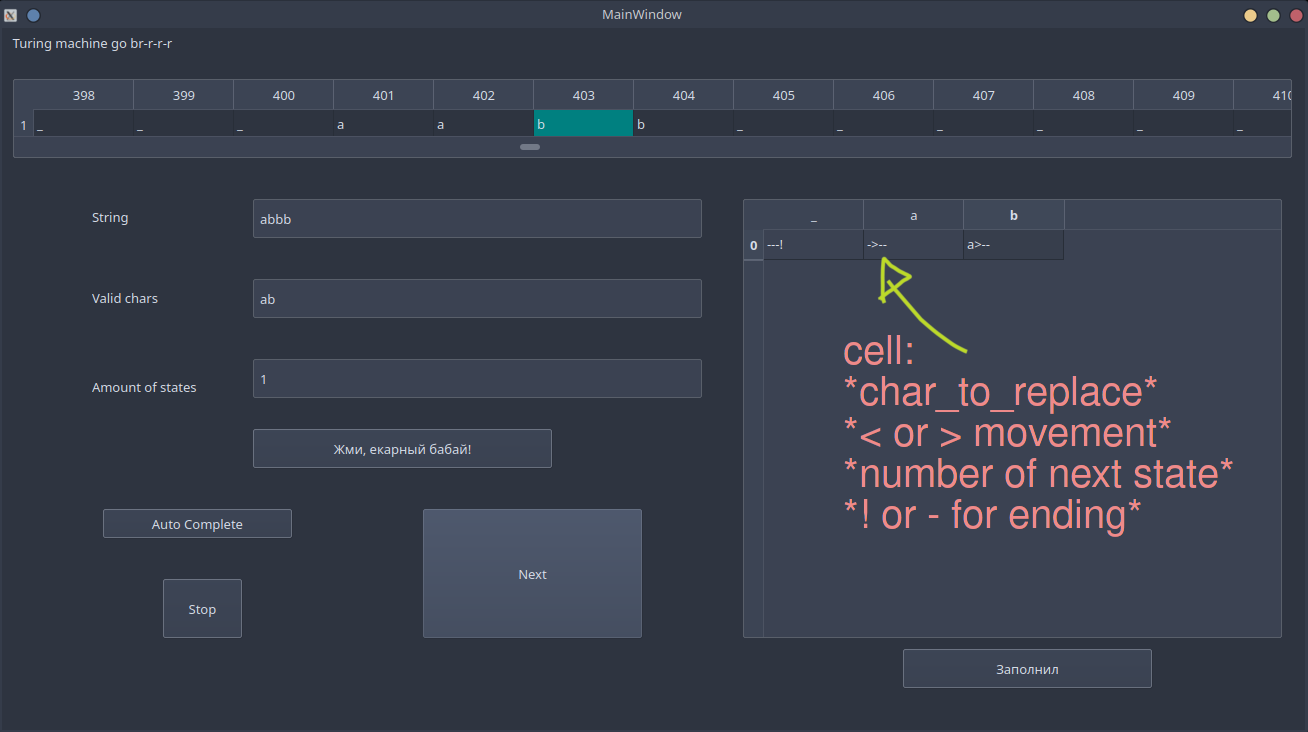Select highlighted tape cell 403
This screenshot has height=732, width=1308.
click(583, 123)
